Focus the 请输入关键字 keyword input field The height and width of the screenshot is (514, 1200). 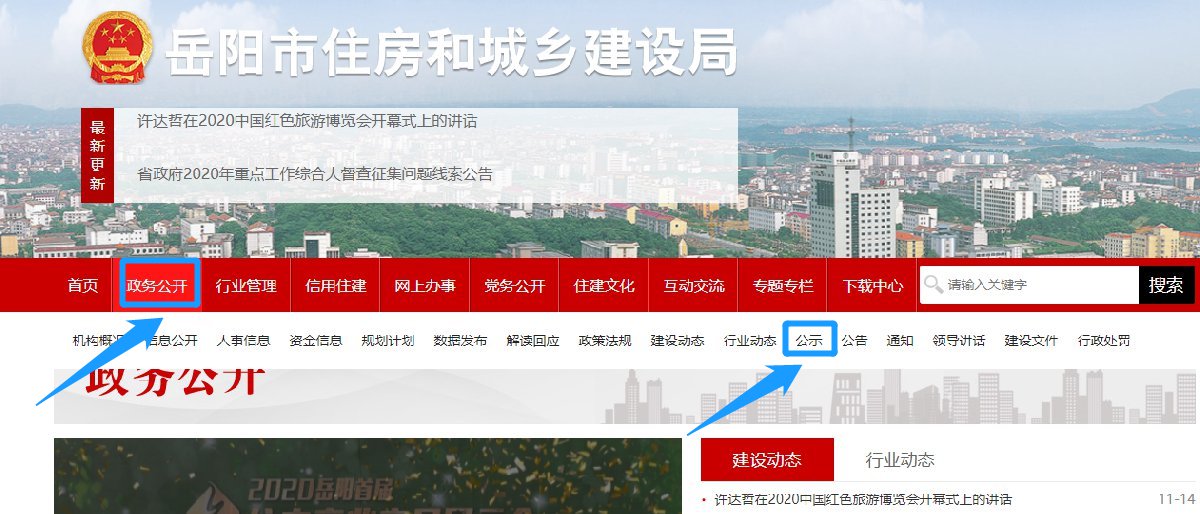point(1028,285)
